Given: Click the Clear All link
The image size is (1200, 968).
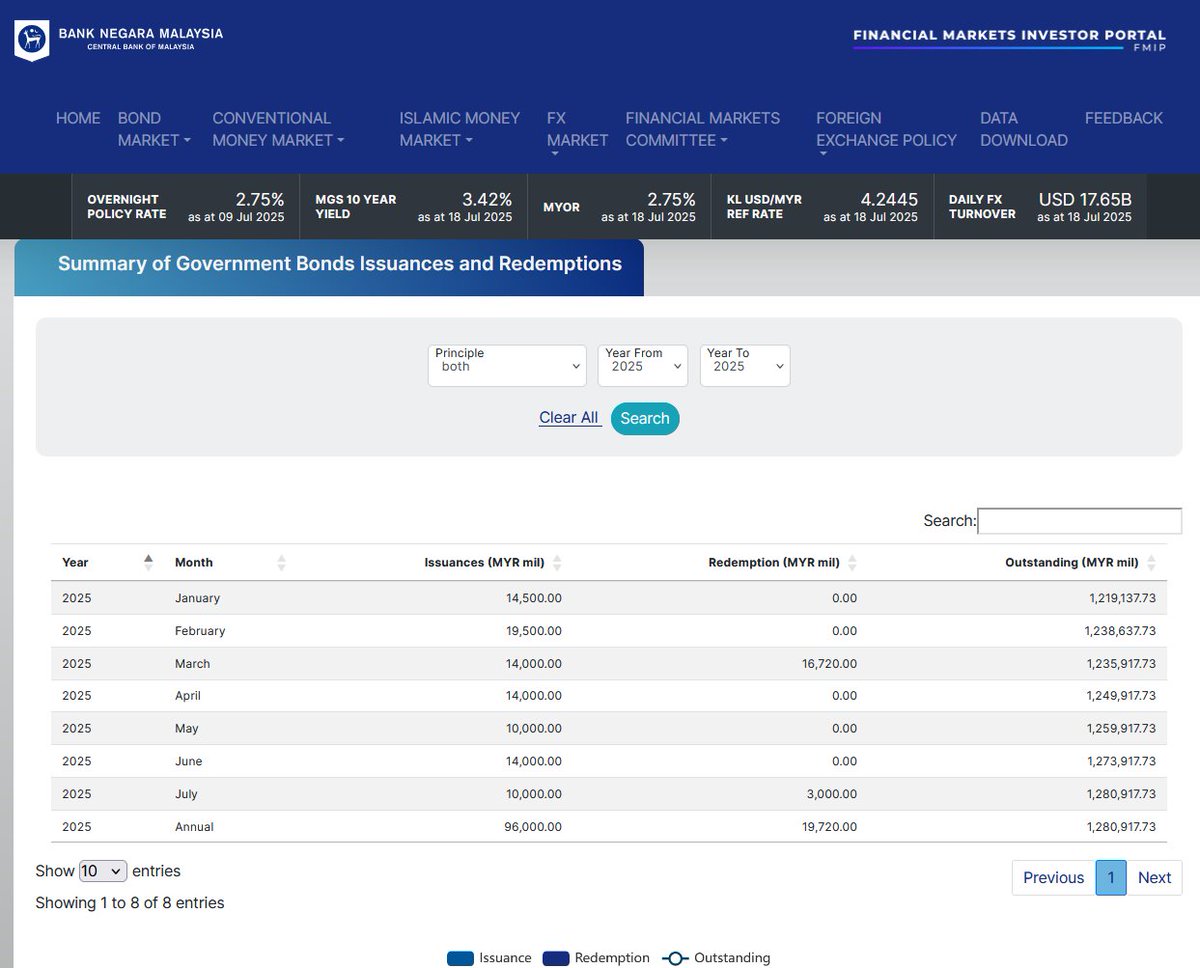Looking at the screenshot, I should click(x=569, y=418).
